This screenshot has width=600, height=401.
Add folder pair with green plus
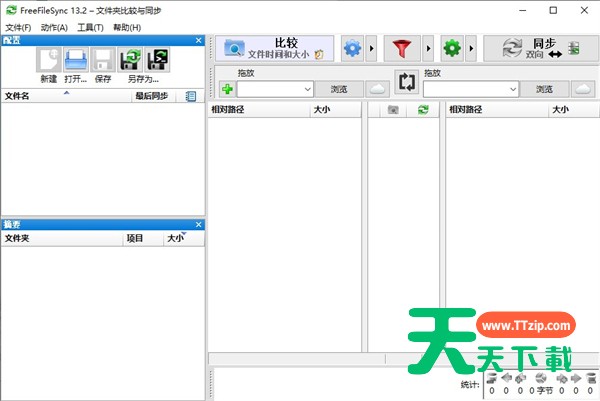[227, 89]
